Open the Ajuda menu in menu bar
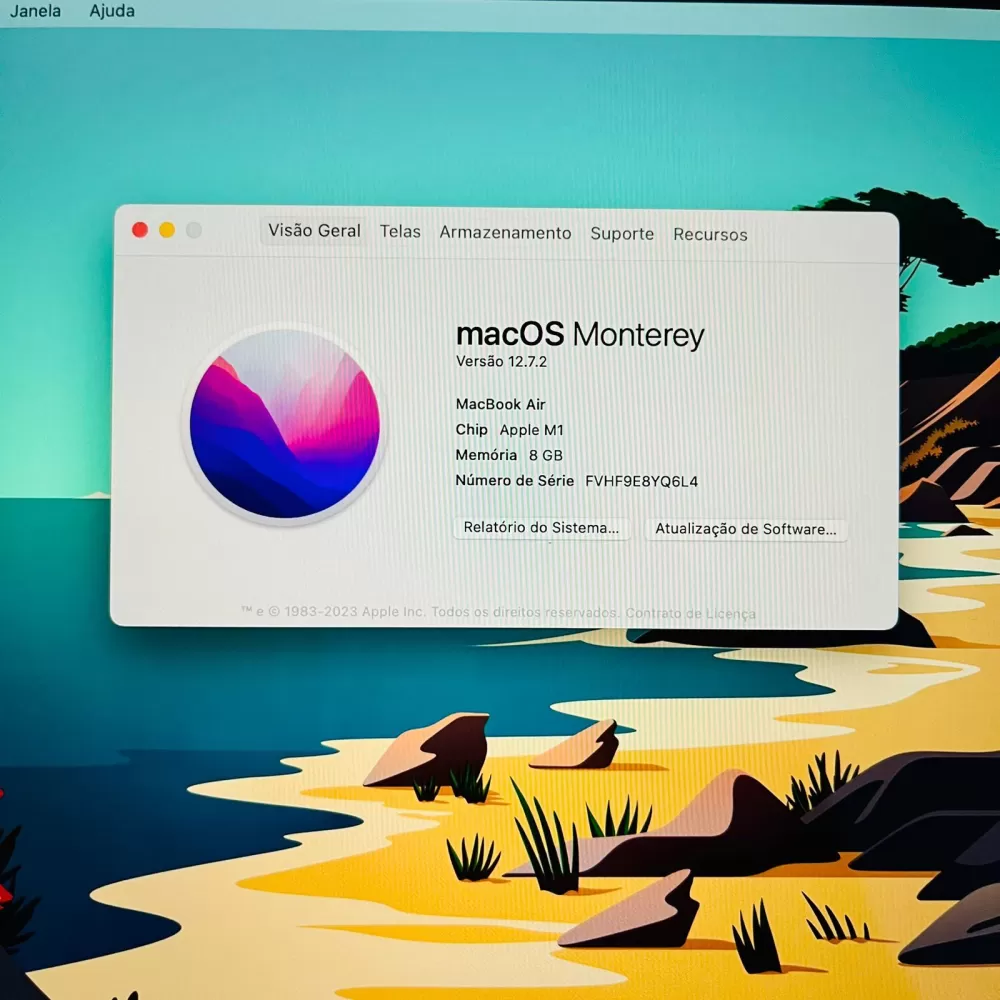Image resolution: width=1000 pixels, height=1000 pixels. click(112, 11)
